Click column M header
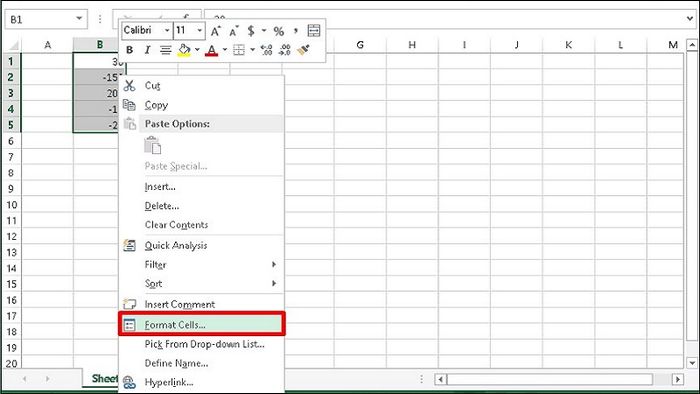 click(672, 45)
